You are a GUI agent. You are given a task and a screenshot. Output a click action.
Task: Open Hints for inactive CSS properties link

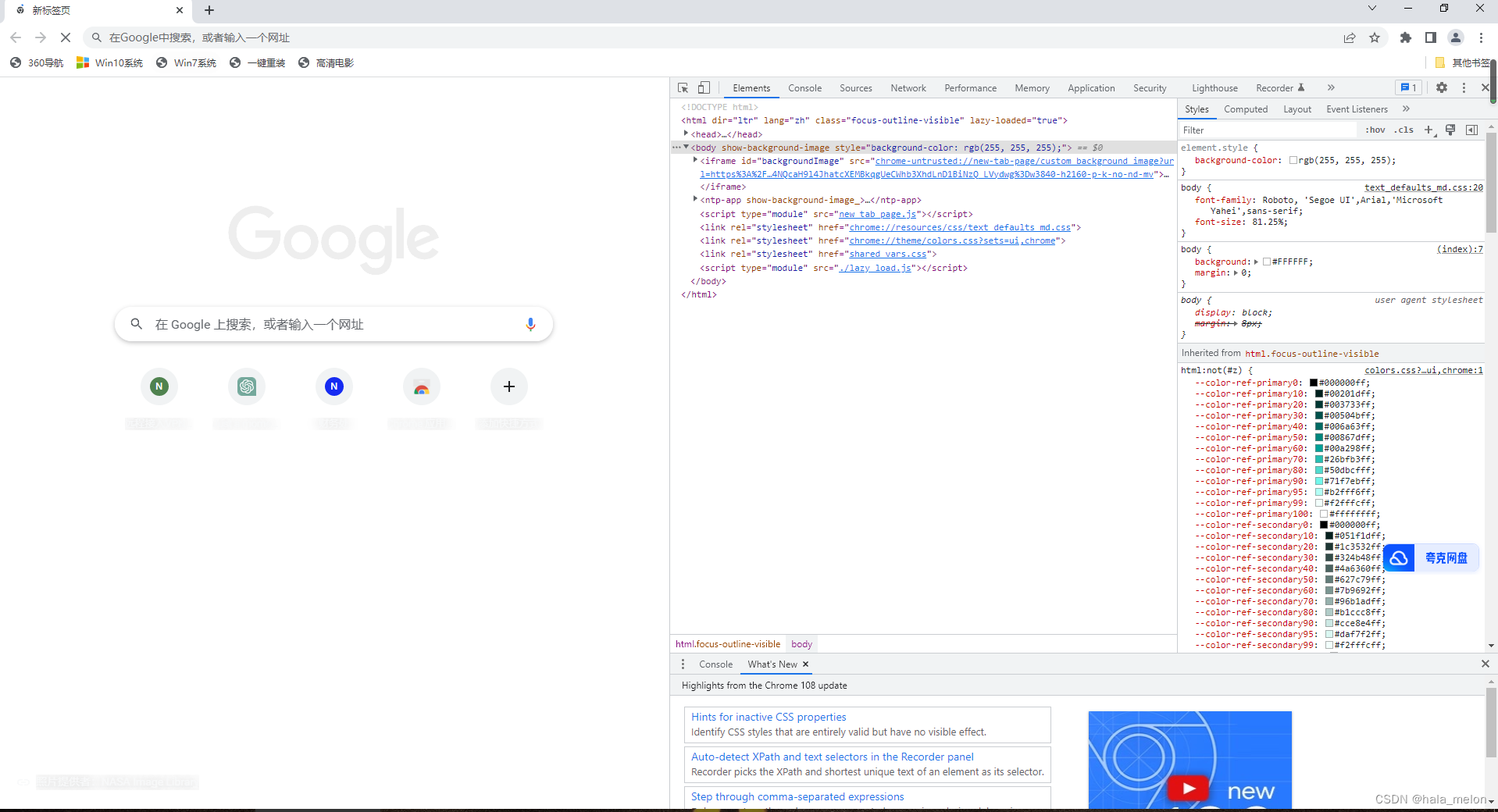tap(769, 717)
